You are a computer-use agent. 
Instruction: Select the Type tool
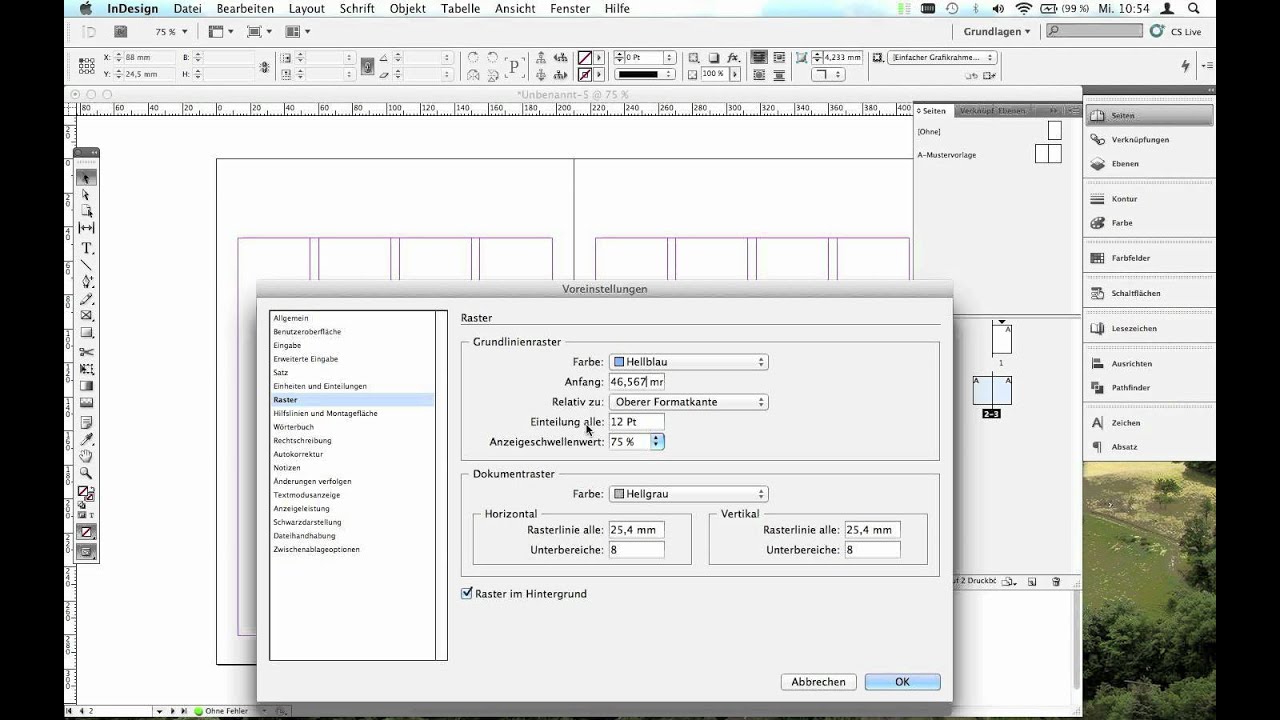pos(87,248)
